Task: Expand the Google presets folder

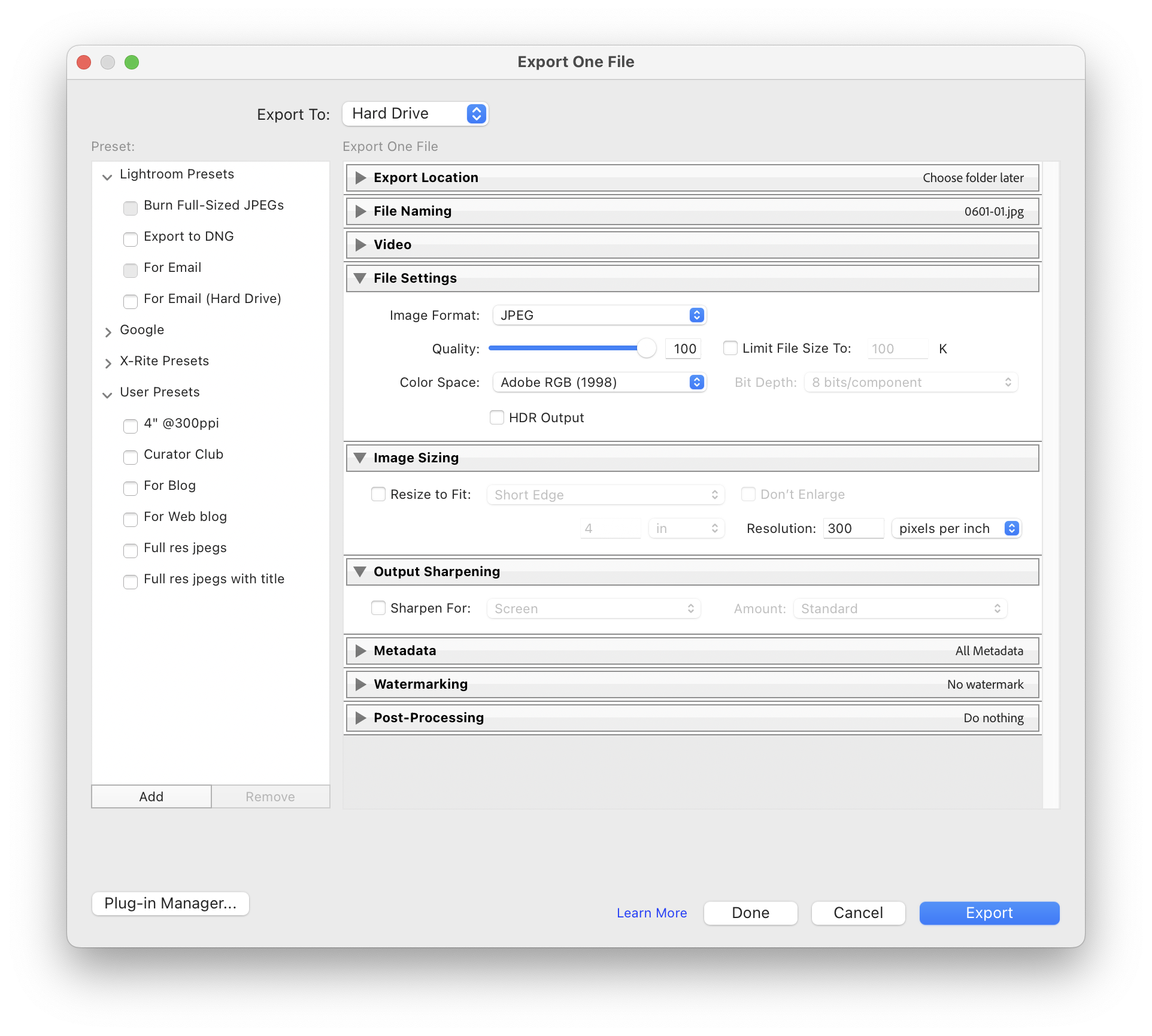Action: 108,331
